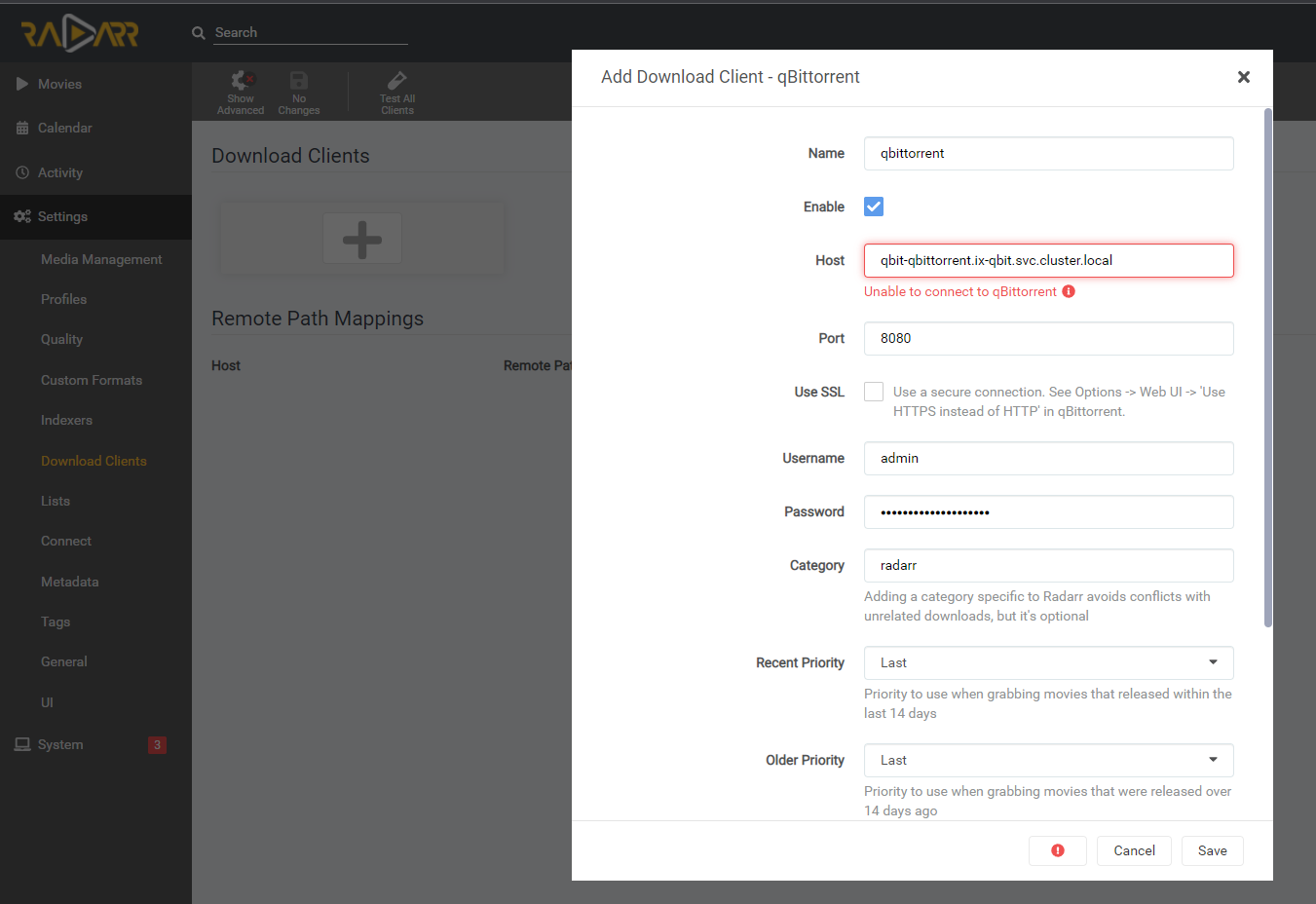The image size is (1316, 904).
Task: Close the Add Download Client dialog
Action: [x=1243, y=77]
